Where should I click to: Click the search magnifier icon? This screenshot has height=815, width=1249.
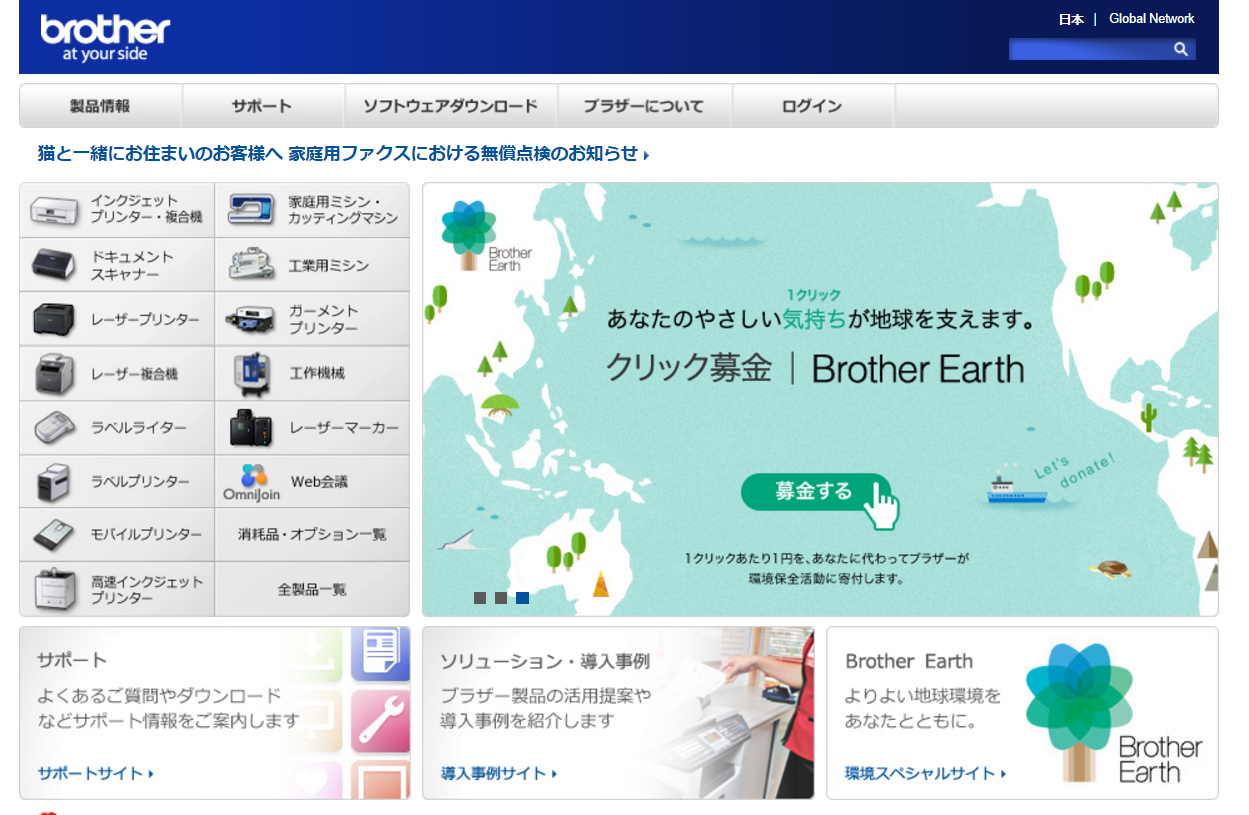click(x=1181, y=49)
